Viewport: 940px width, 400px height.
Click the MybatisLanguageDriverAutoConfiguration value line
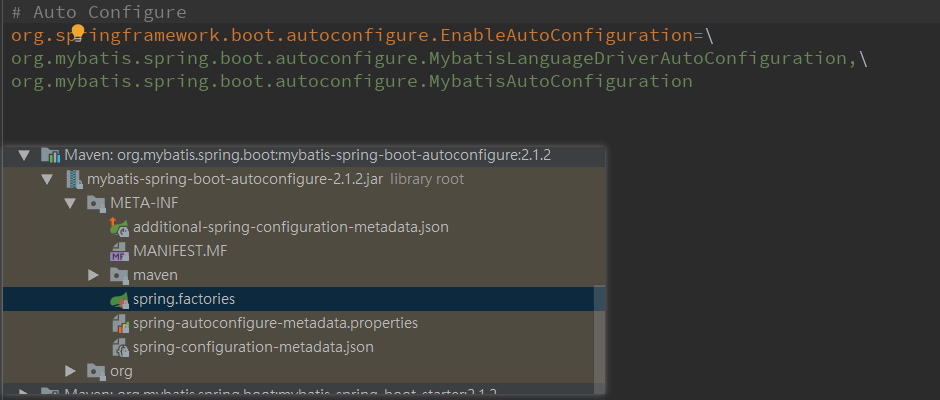point(439,59)
